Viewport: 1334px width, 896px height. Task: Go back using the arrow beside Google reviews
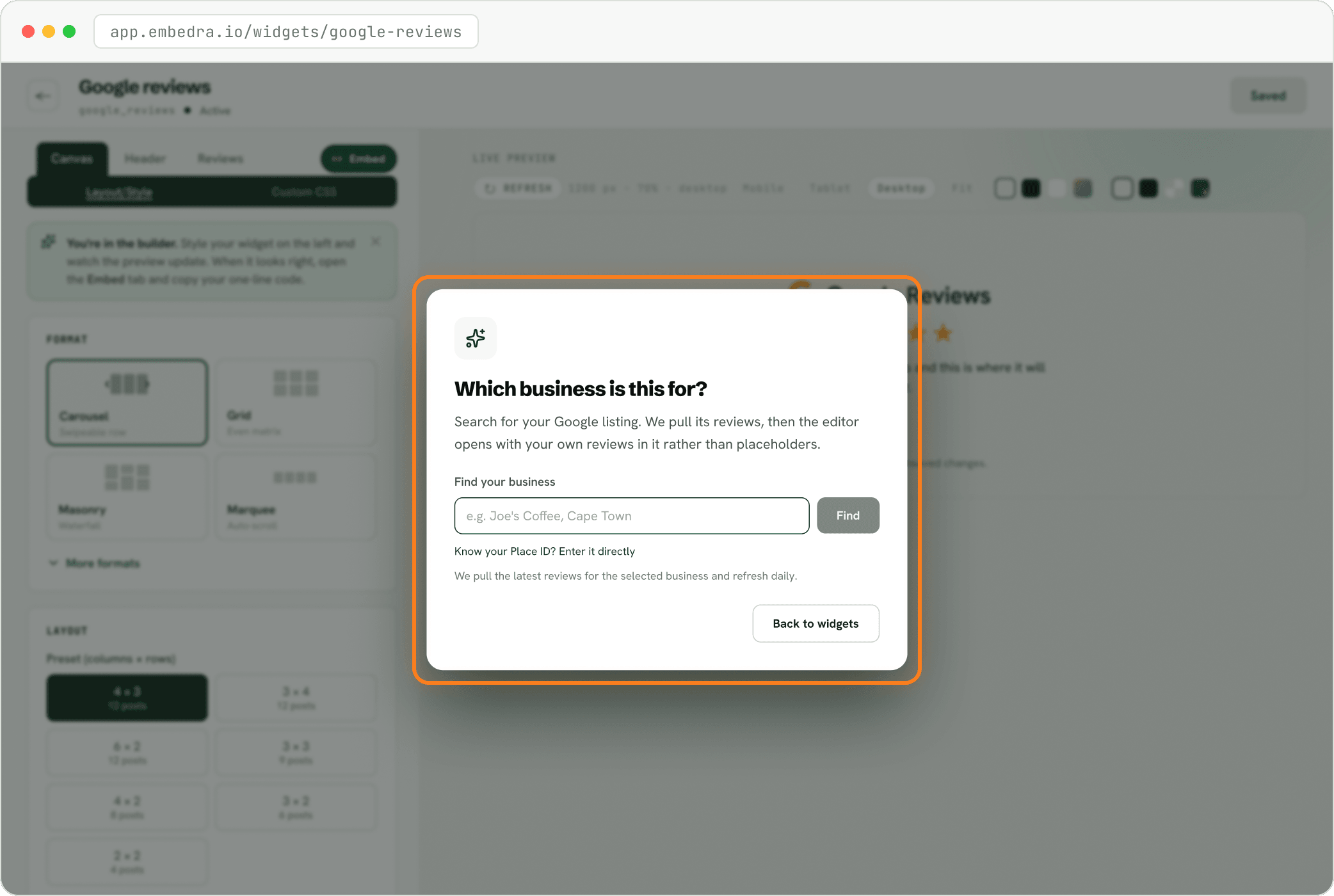click(43, 96)
